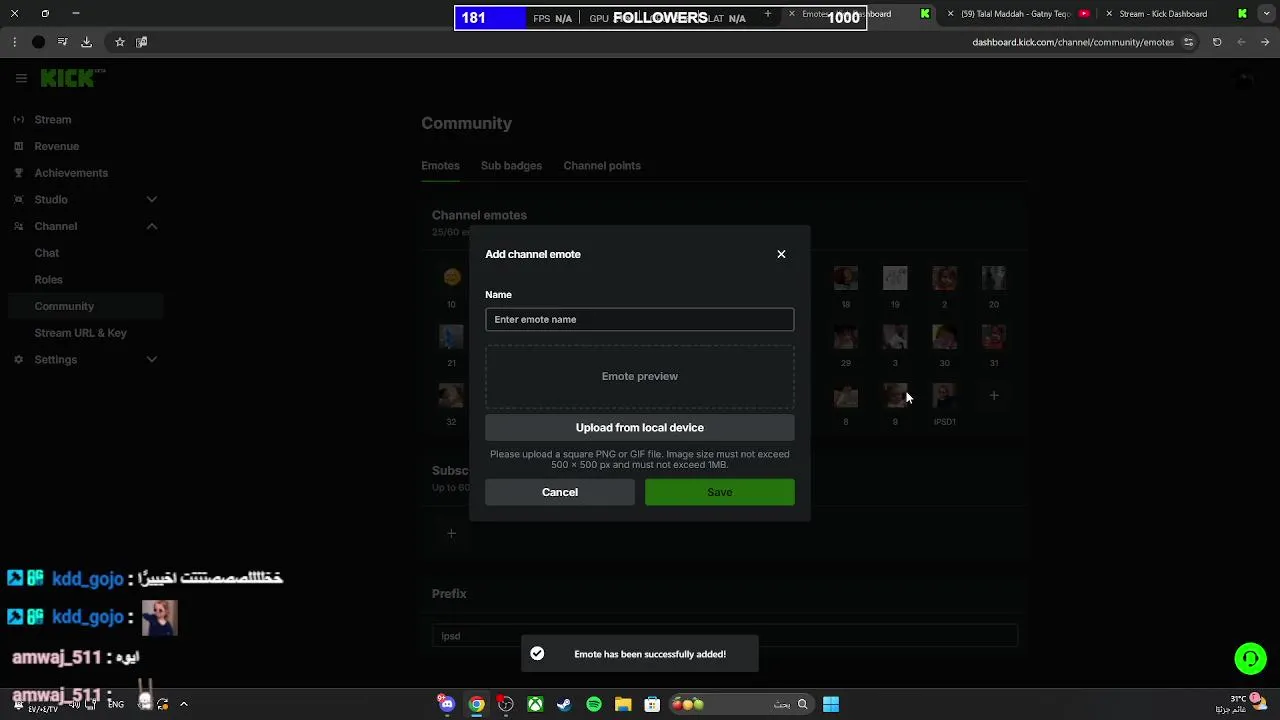
Task: Select emote thumbnail labeled 21
Action: coord(451,337)
